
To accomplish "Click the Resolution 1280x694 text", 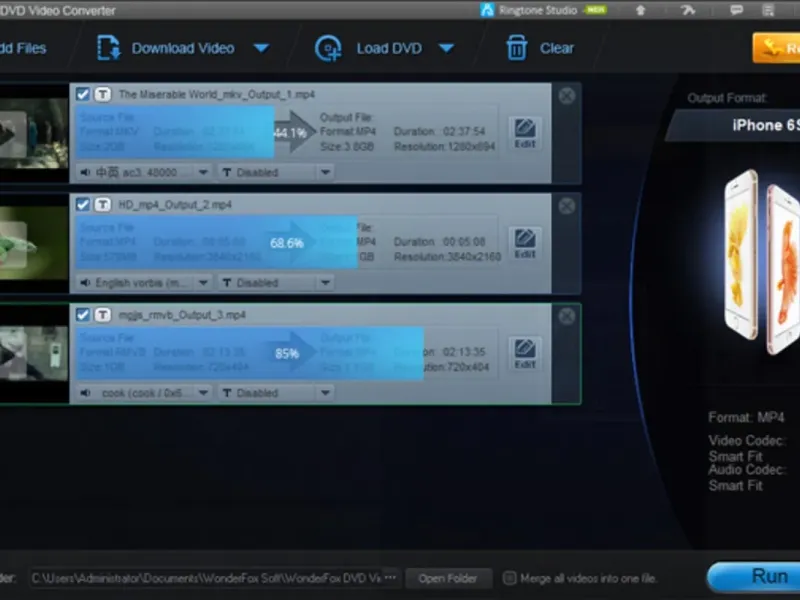I will pyautogui.click(x=444, y=146).
